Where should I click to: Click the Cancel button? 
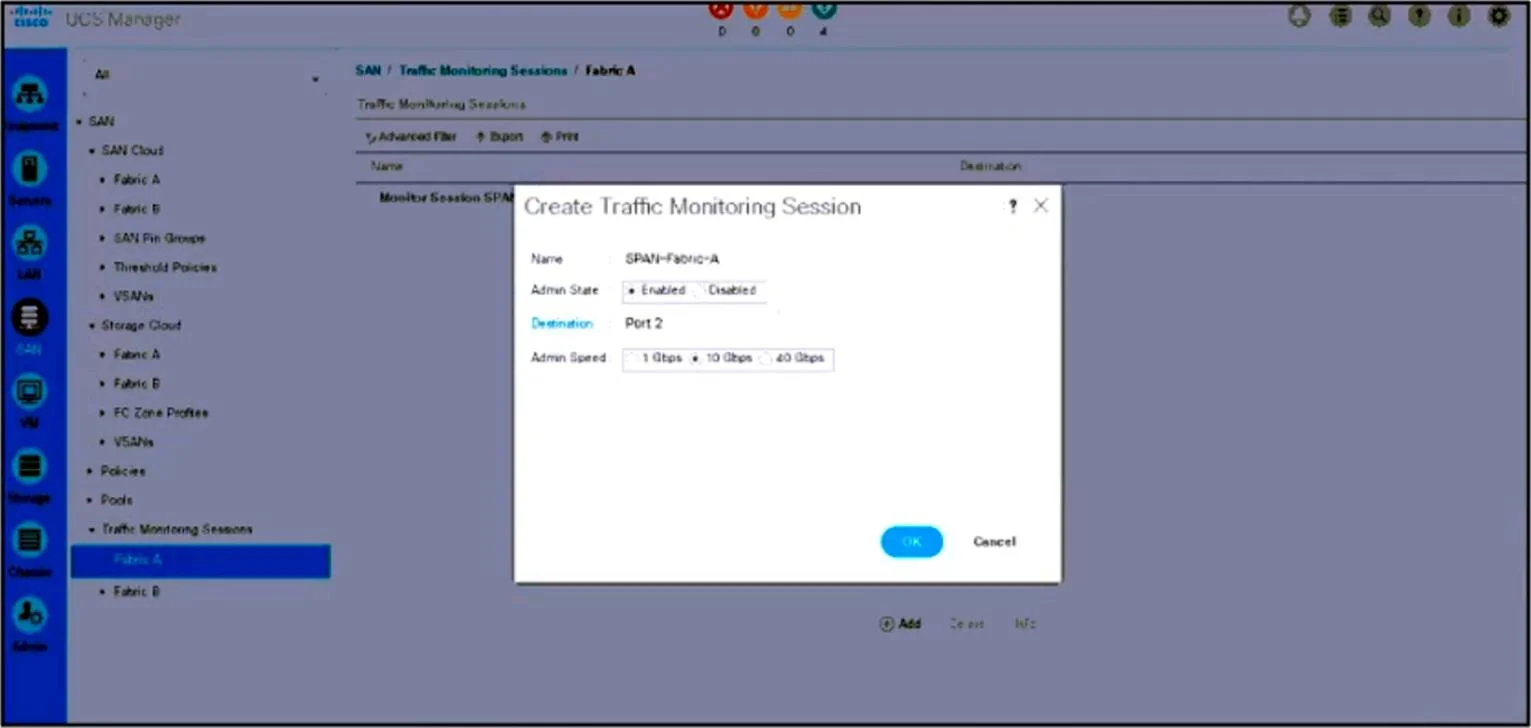(994, 541)
